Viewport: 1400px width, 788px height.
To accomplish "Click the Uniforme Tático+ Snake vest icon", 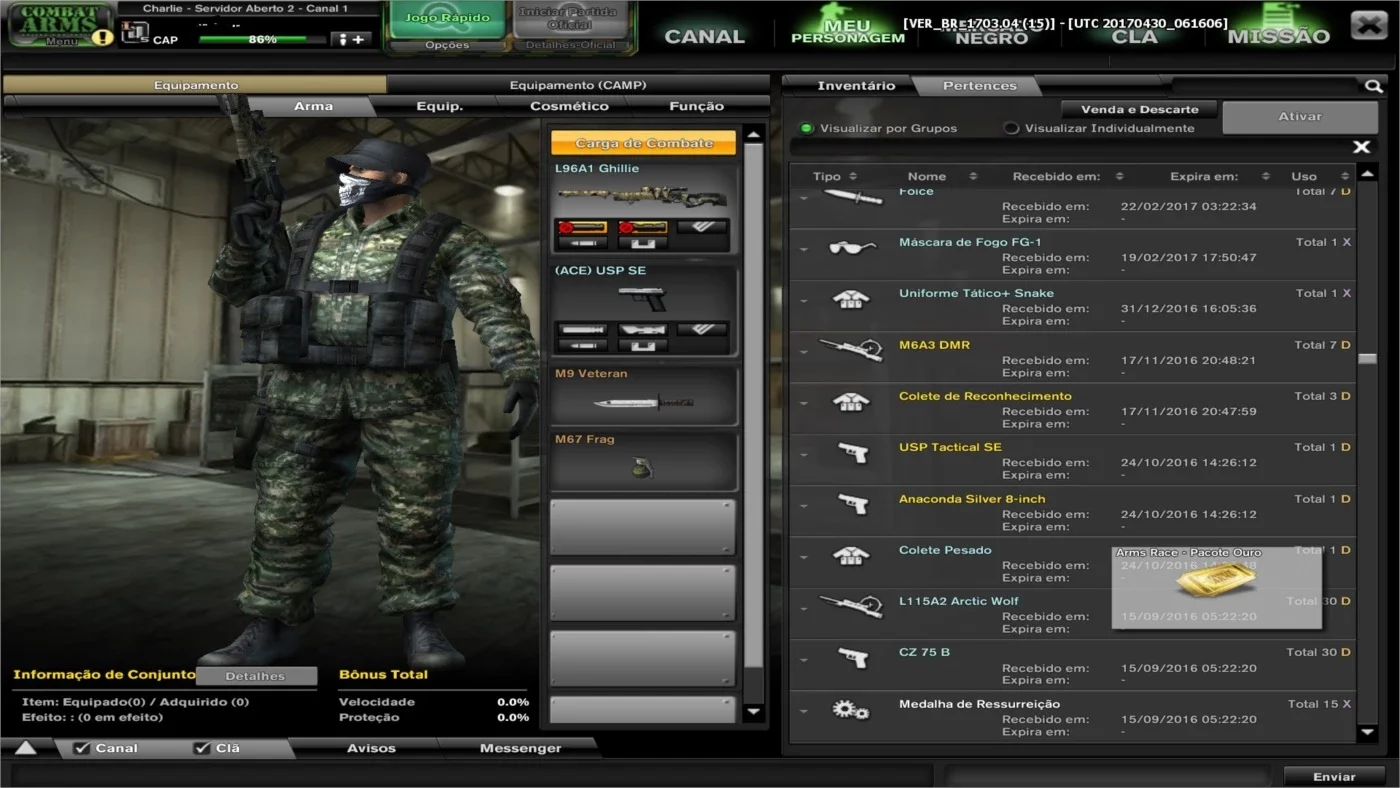I will point(852,300).
